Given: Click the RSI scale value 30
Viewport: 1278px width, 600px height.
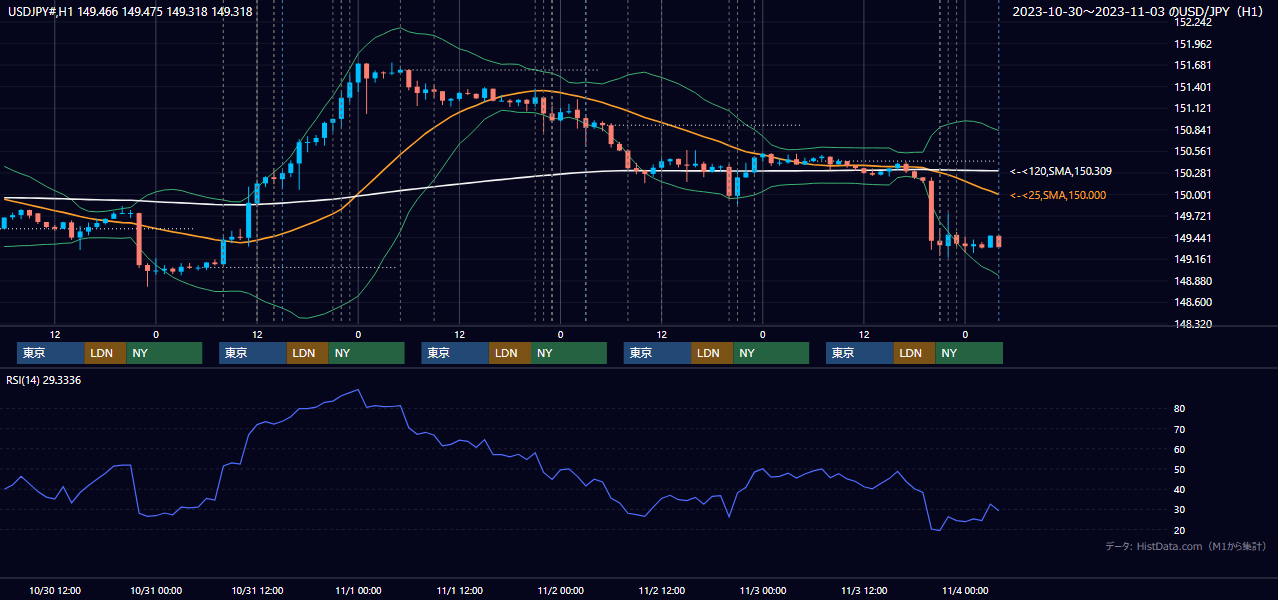Looking at the screenshot, I should [1180, 510].
